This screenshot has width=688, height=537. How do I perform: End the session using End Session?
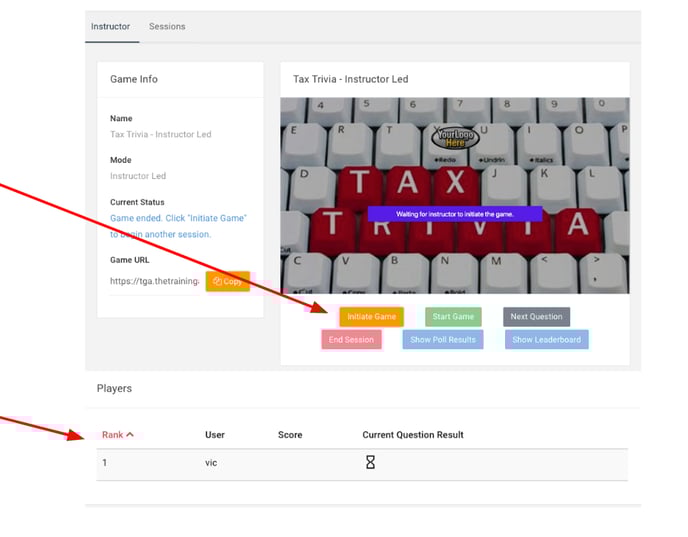point(351,340)
